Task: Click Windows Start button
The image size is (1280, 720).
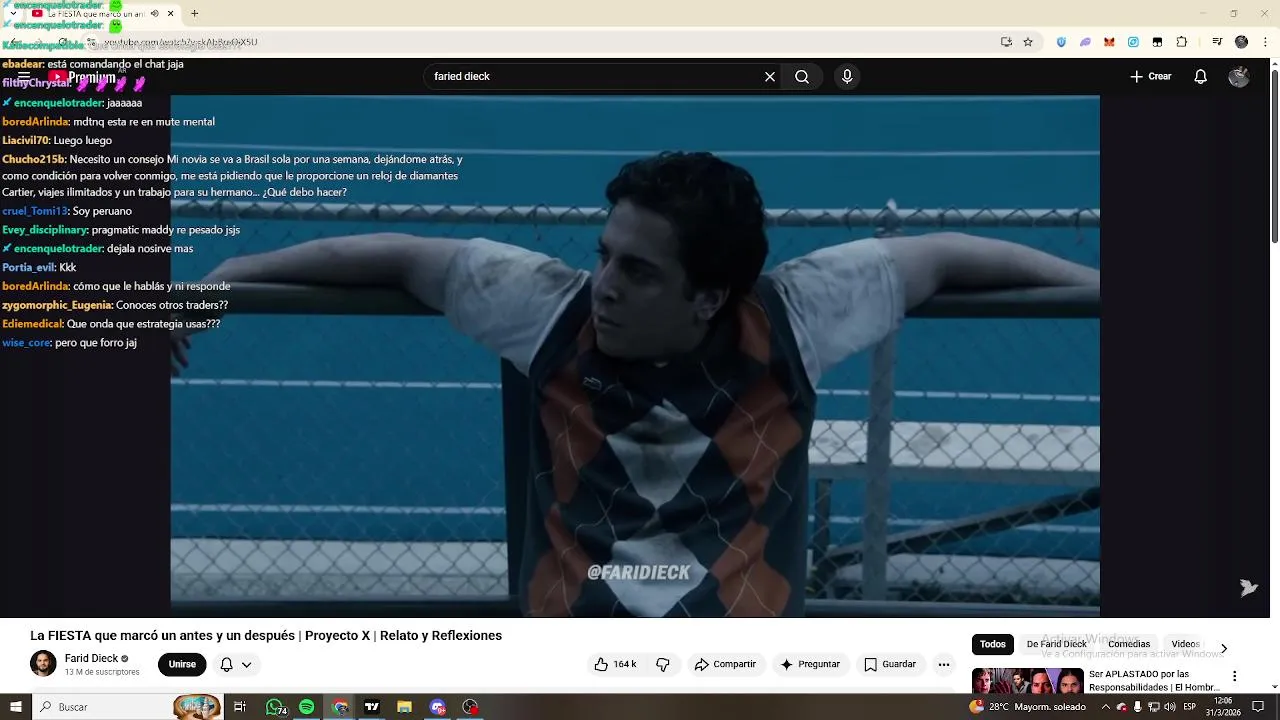Action: click(15, 707)
